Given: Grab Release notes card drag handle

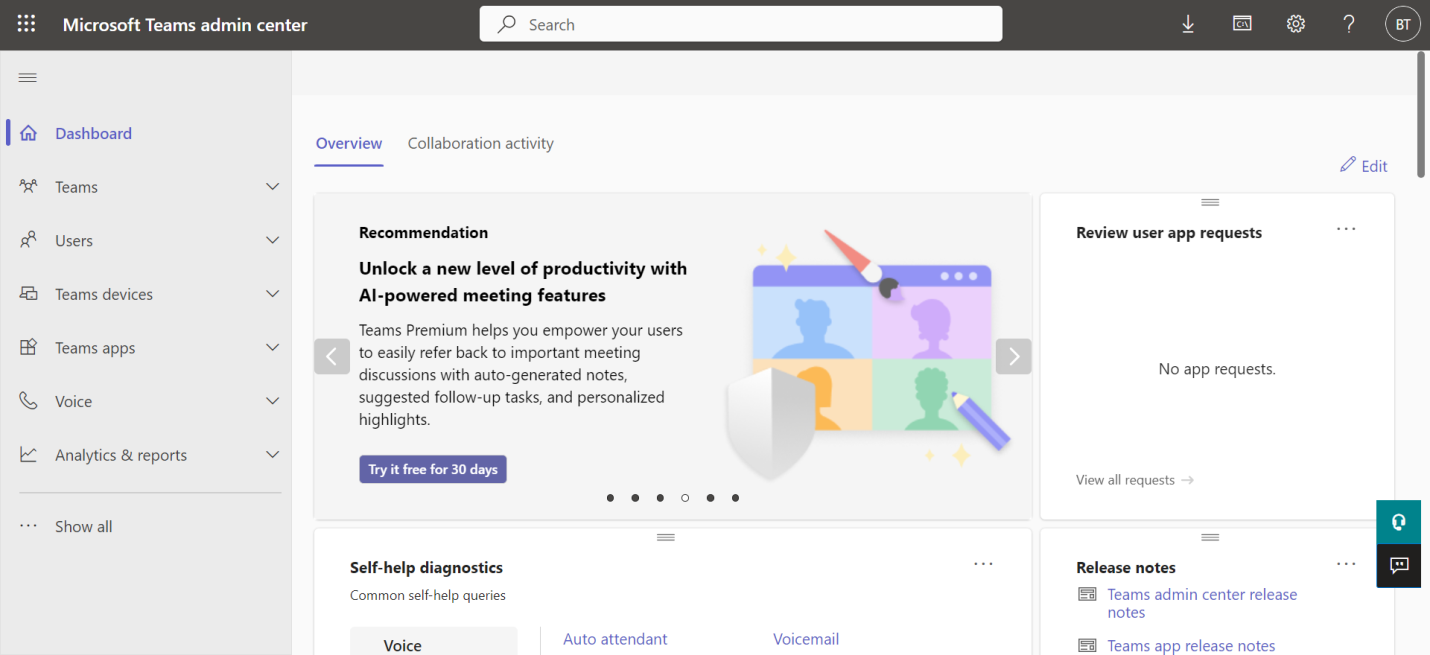Looking at the screenshot, I should pyautogui.click(x=1210, y=537).
